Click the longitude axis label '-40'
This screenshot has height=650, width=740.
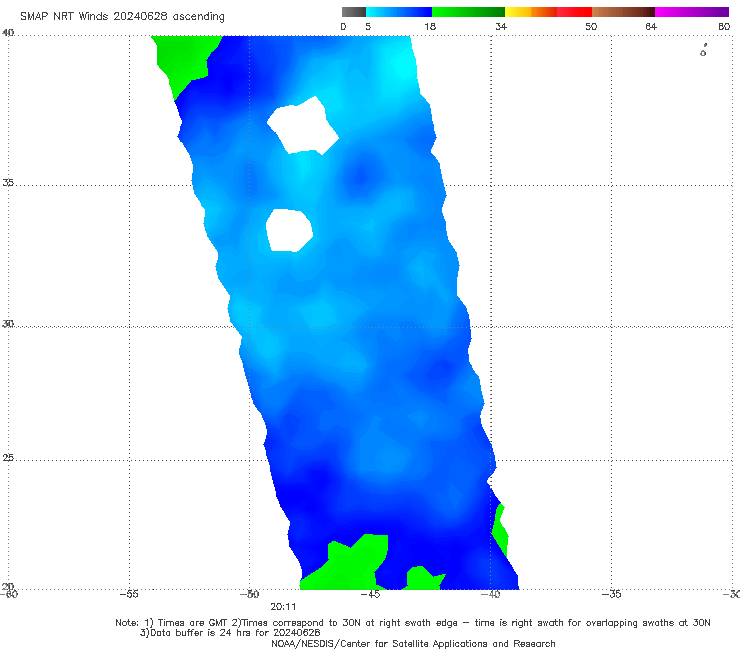click(490, 594)
